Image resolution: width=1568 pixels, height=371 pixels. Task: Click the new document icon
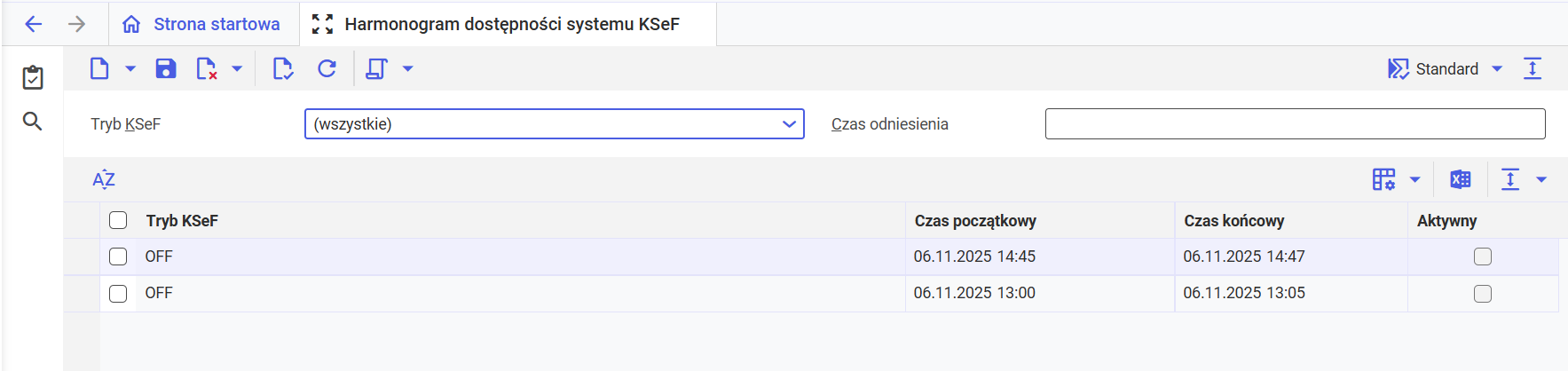pyautogui.click(x=99, y=69)
